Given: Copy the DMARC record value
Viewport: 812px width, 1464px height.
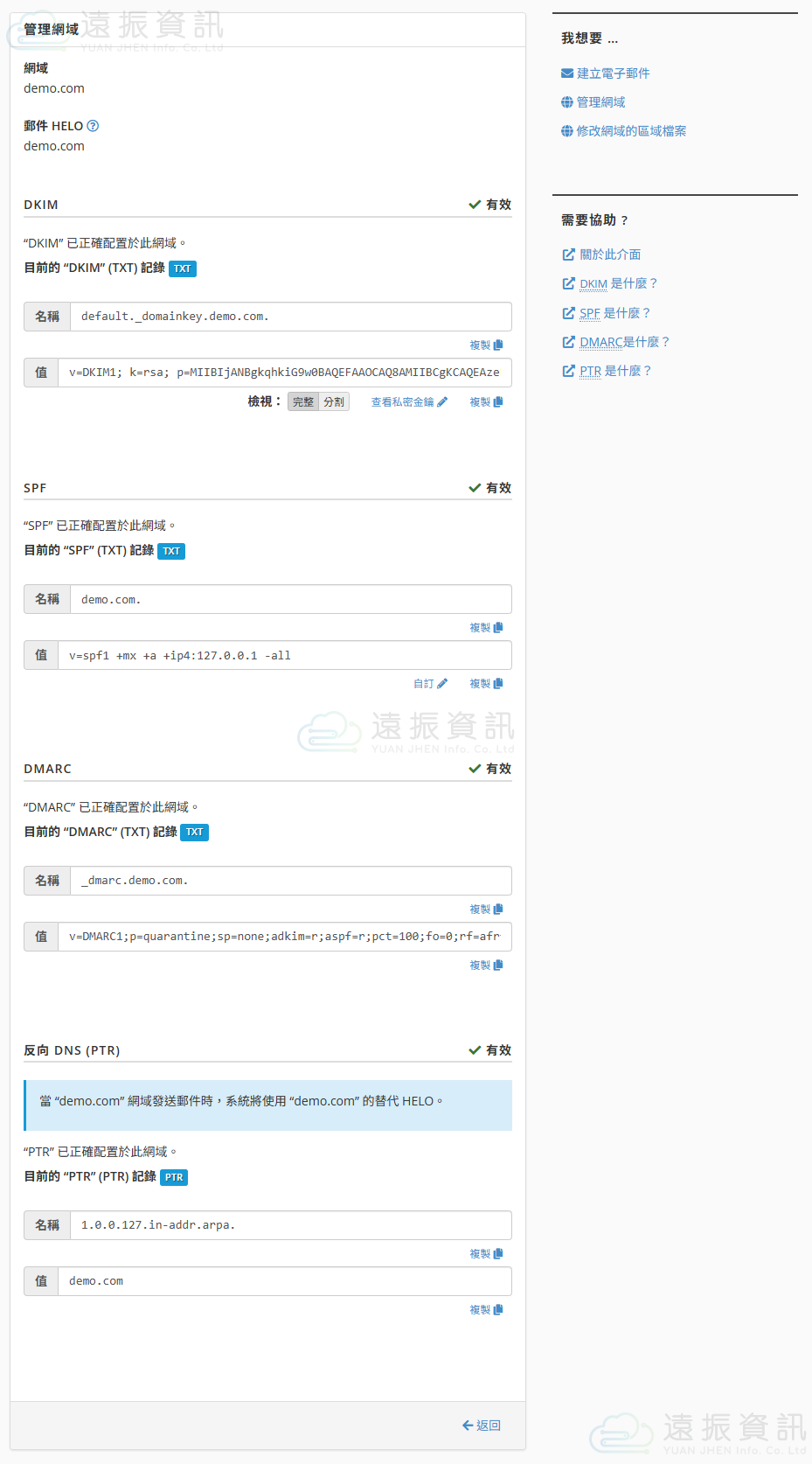Looking at the screenshot, I should (486, 966).
